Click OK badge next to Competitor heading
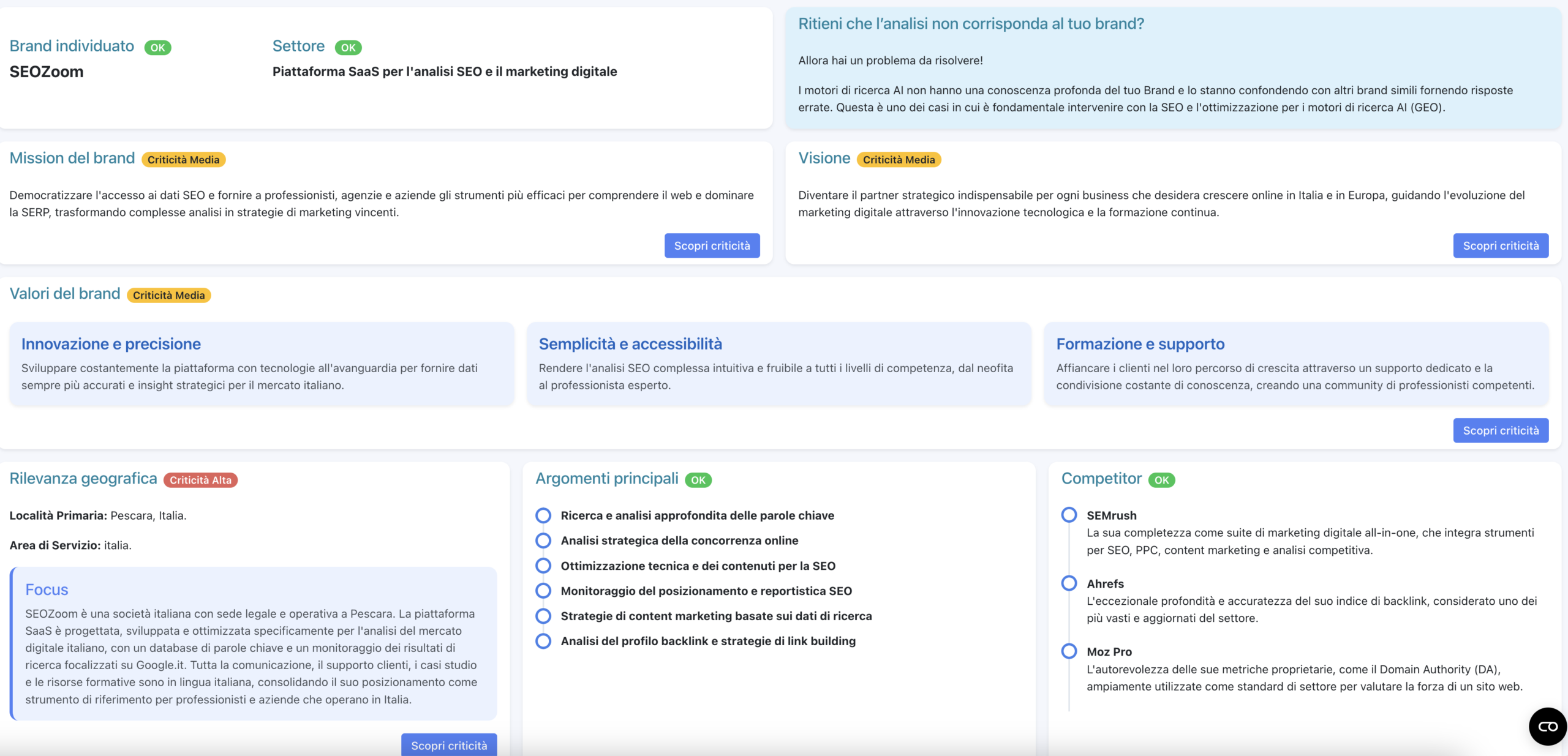This screenshot has height=756, width=1568. click(x=1161, y=480)
